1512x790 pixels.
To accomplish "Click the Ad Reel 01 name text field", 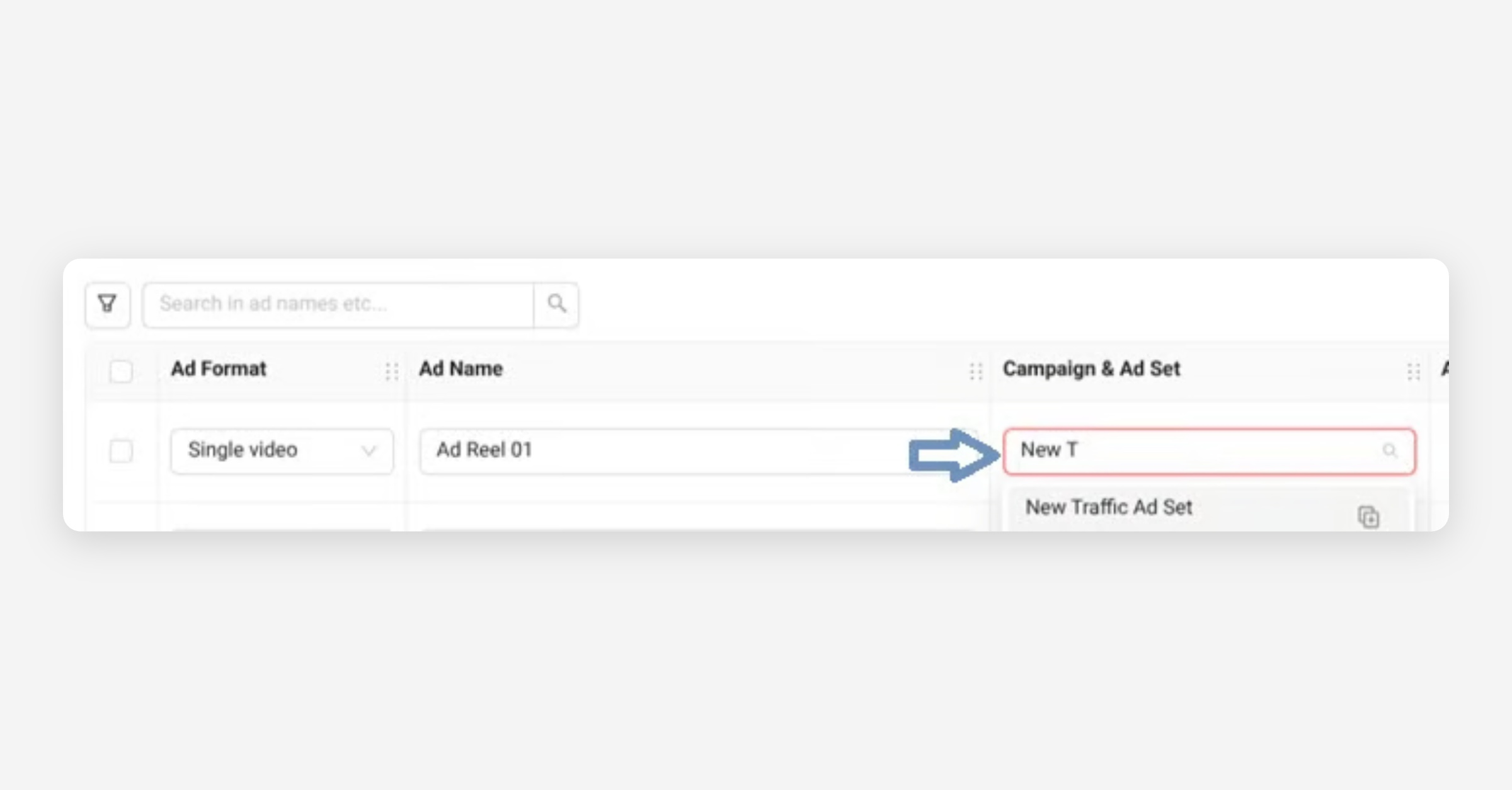I will pyautogui.click(x=661, y=451).
